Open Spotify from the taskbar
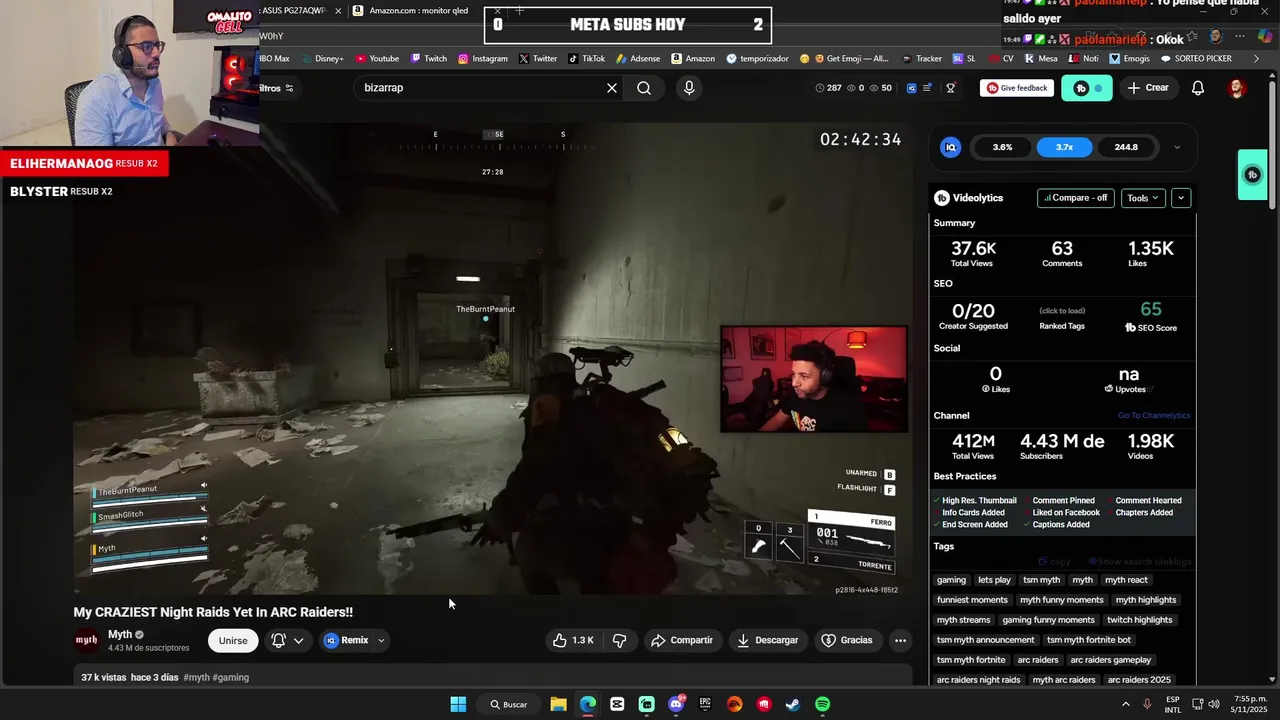 pos(822,704)
